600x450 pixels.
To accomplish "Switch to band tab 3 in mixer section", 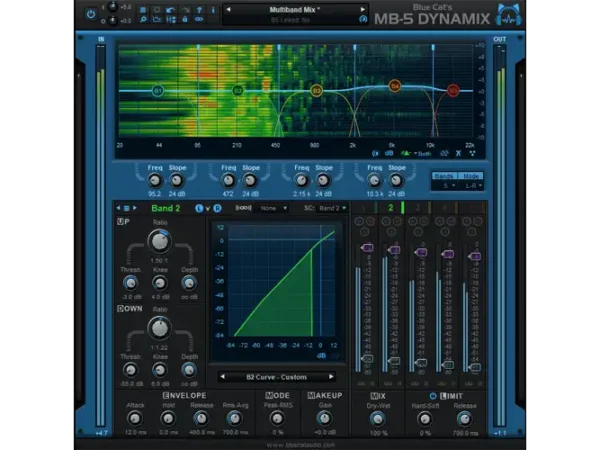I will pos(418,208).
